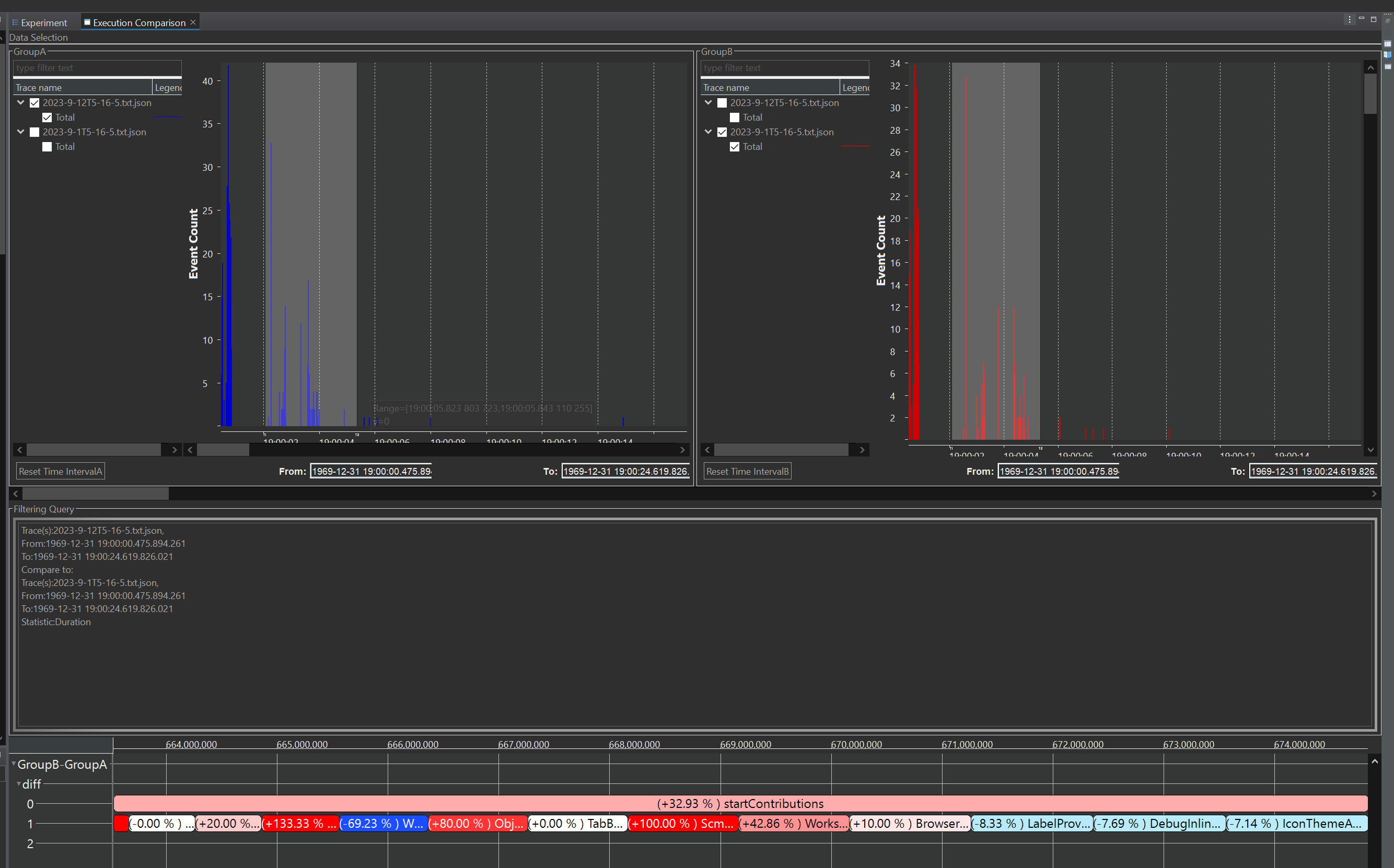Viewport: 1394px width, 868px height.
Task: Collapse 2023-9-12T5-16-5.txt.json tree in GroupB
Action: point(708,103)
